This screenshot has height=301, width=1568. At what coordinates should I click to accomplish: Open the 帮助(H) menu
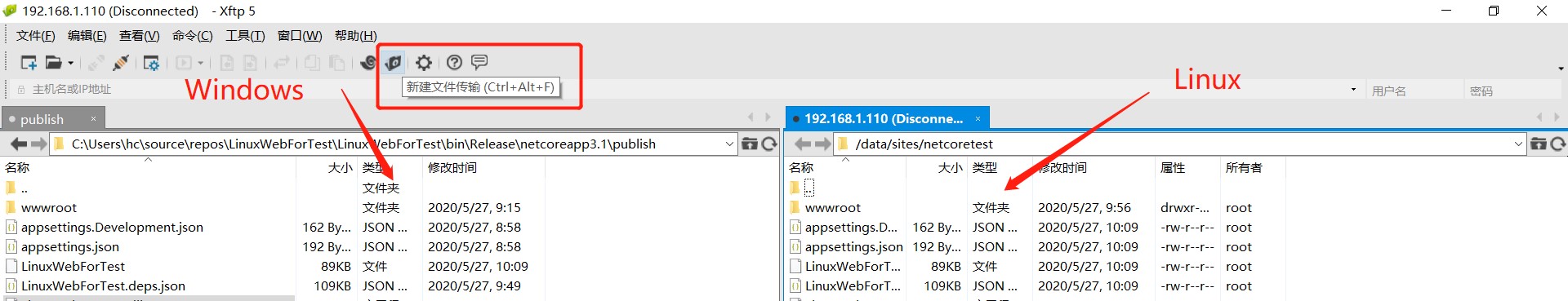point(356,36)
